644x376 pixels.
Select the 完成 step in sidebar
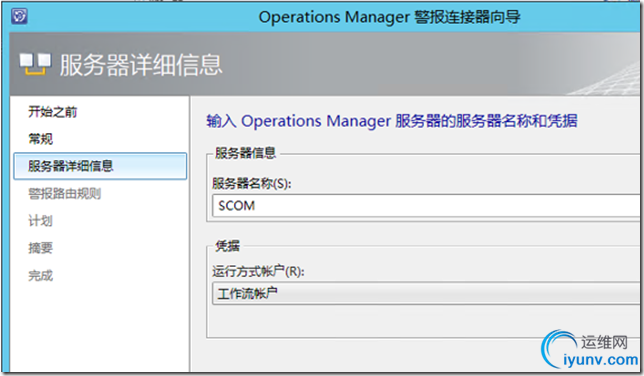40,275
